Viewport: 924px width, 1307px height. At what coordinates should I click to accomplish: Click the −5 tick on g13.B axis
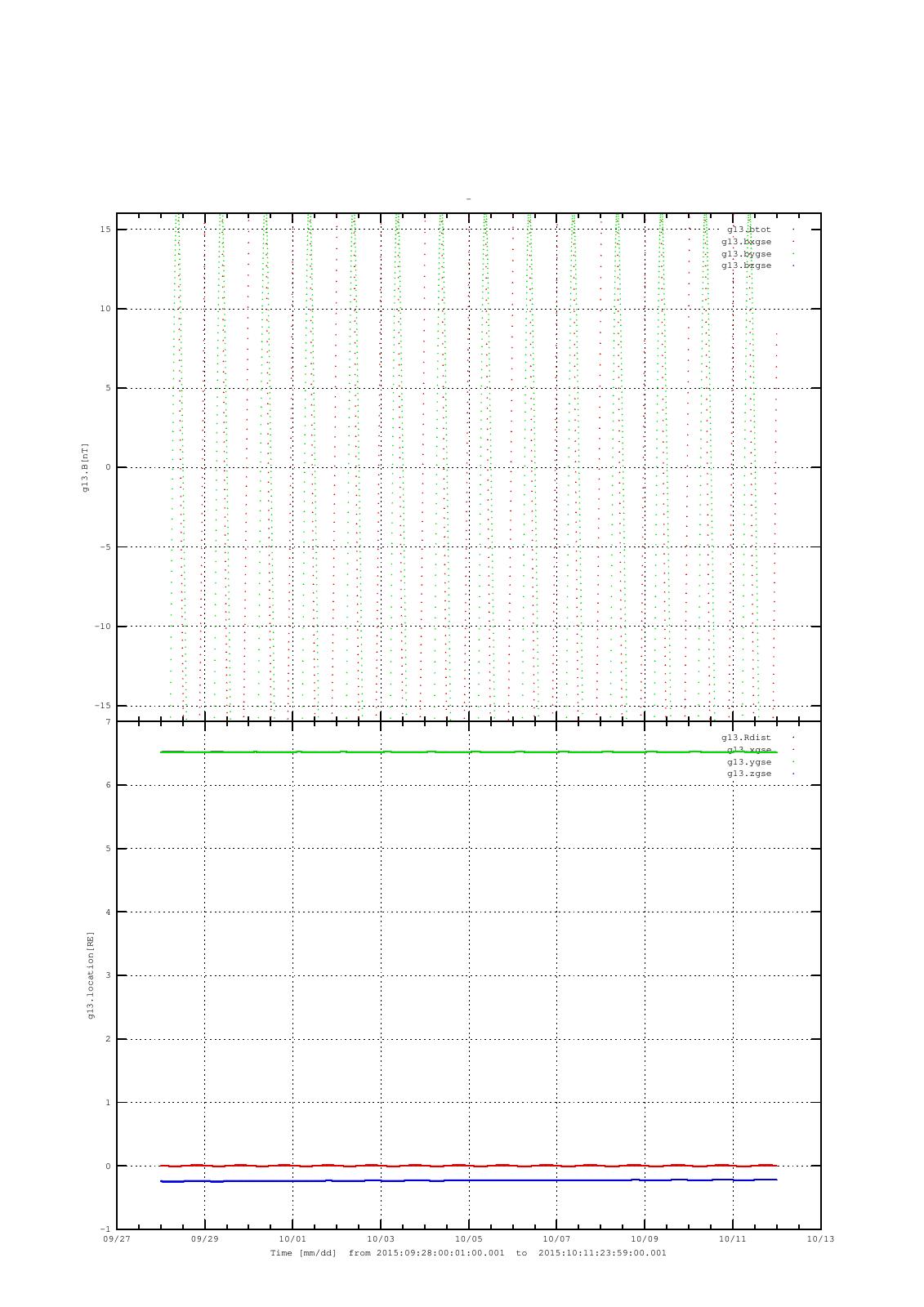(x=105, y=547)
